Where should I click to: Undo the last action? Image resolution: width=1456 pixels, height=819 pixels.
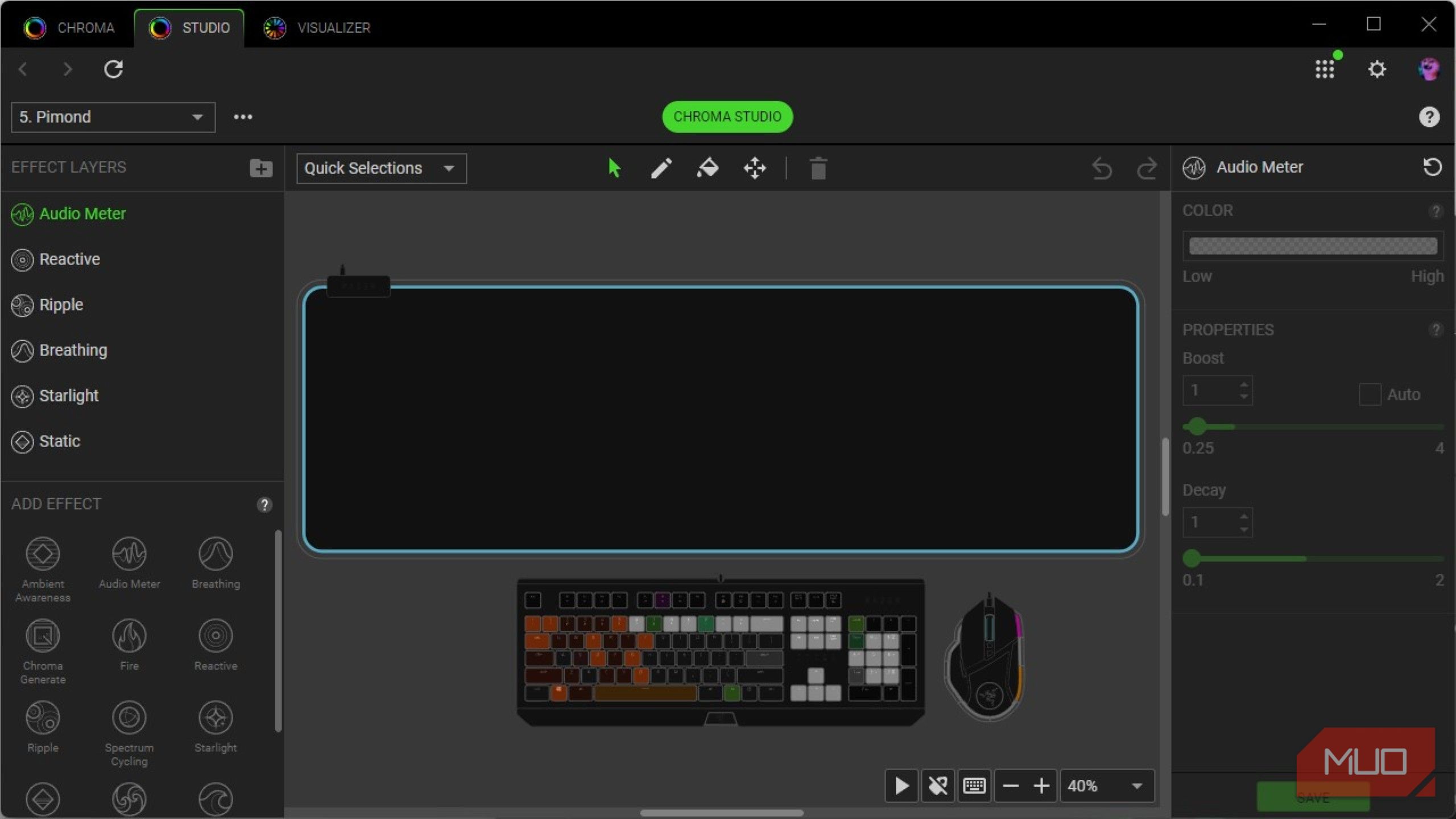[1102, 168]
